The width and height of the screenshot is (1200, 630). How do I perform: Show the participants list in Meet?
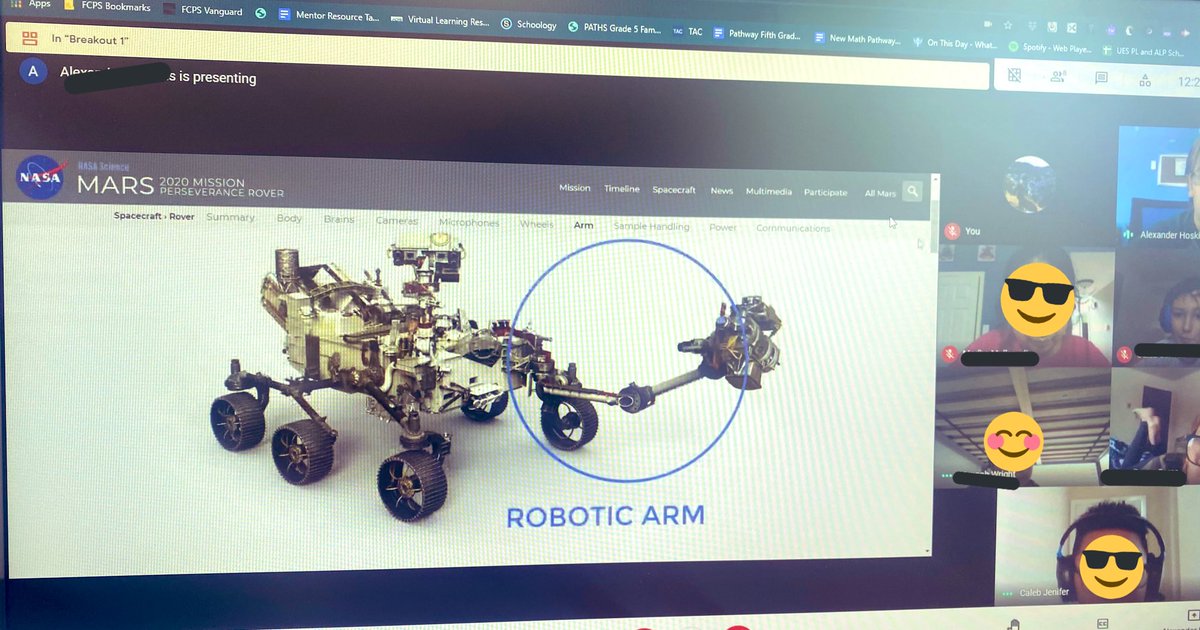[1057, 77]
